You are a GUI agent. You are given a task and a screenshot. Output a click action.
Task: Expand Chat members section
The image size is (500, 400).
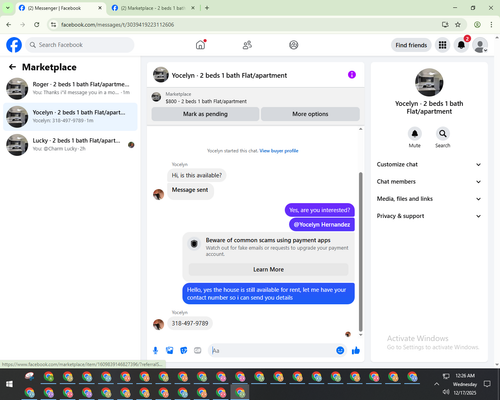[x=429, y=182]
